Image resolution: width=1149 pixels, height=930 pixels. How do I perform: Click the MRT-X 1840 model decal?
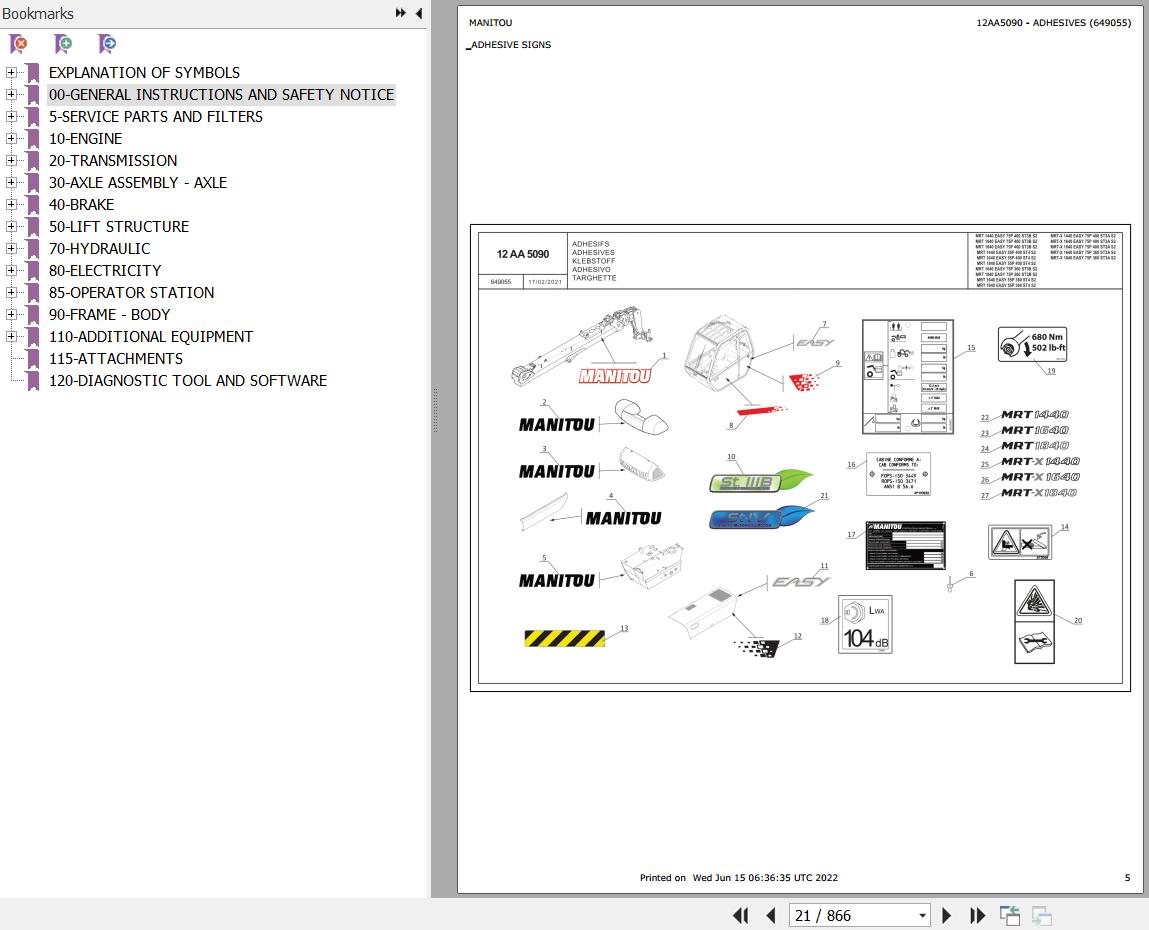pos(1038,493)
